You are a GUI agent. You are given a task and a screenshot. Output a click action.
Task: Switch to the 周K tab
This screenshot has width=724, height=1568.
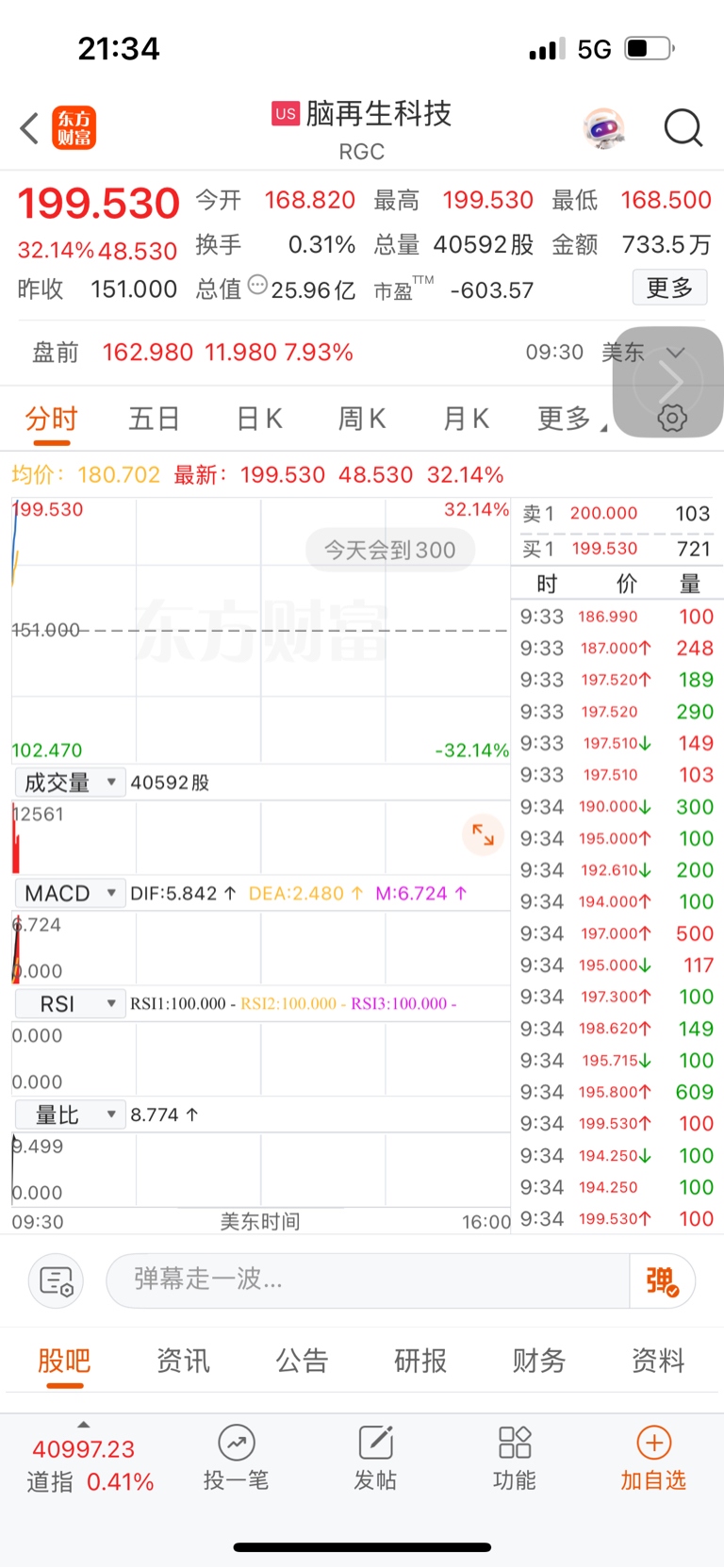pos(362,419)
